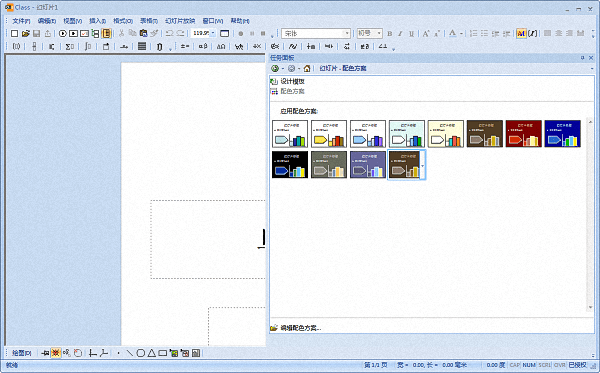Toggle the bracketed italic I button
The image size is (600, 373).
pyautogui.click(x=532, y=34)
